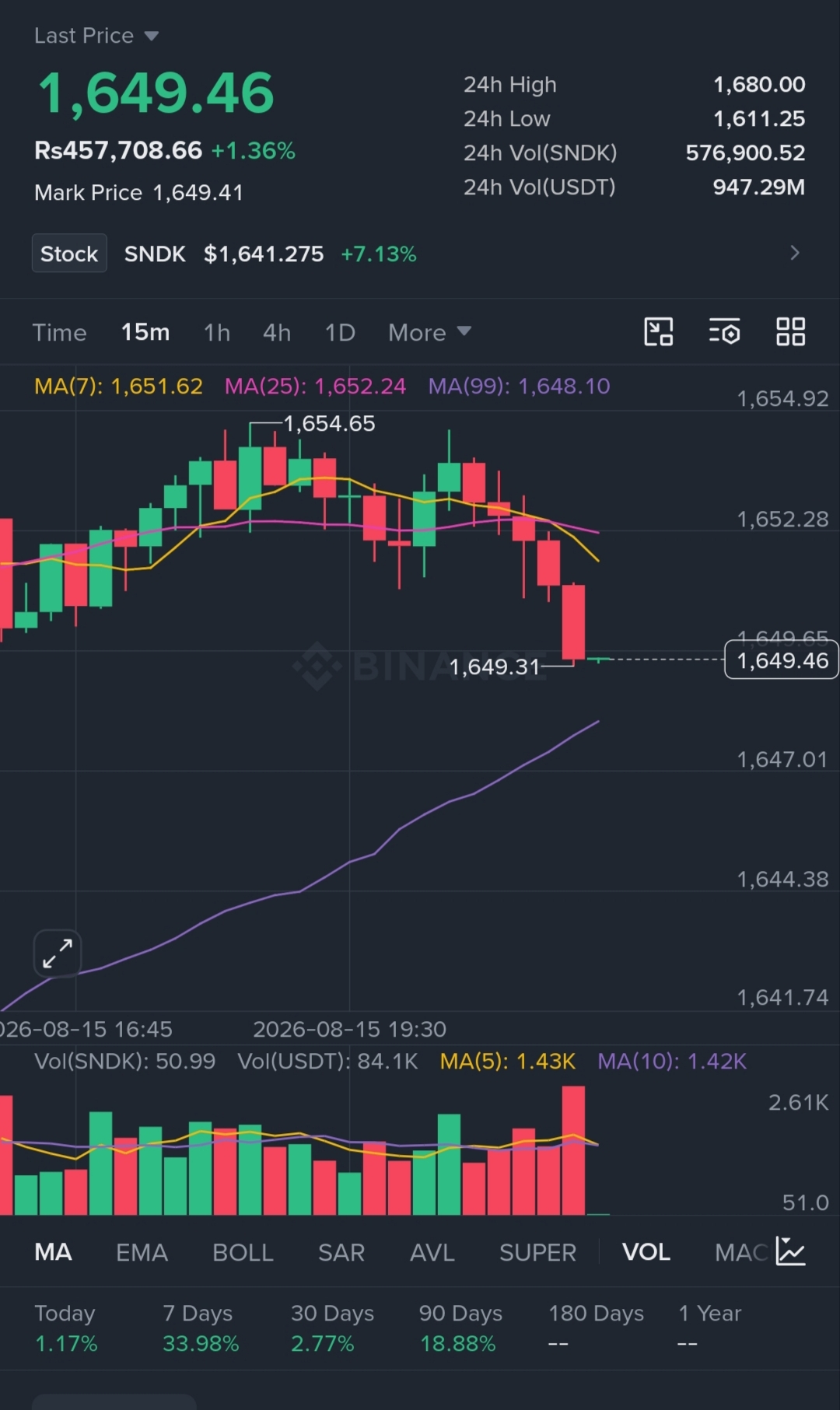Screen dimensions: 840x1410
Task: Tap the volume MA(5) 1.43K legend
Action: click(508, 1062)
